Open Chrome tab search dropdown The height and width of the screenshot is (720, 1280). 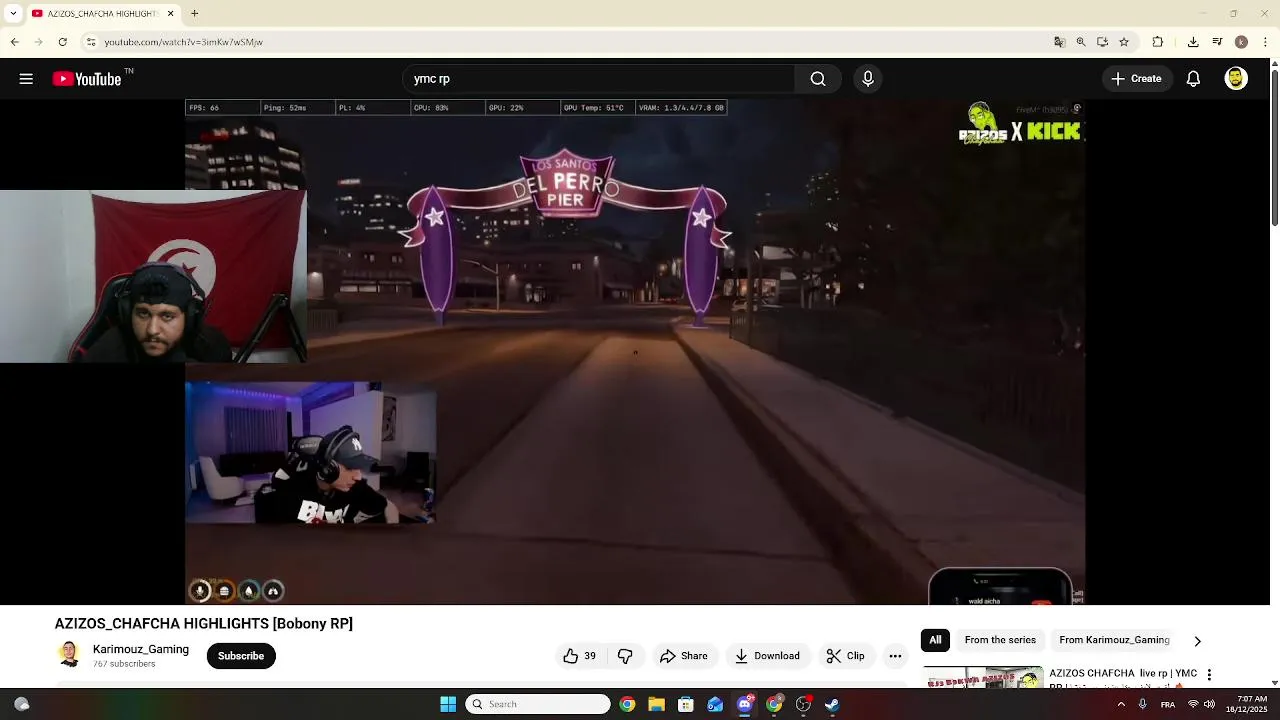click(x=13, y=13)
